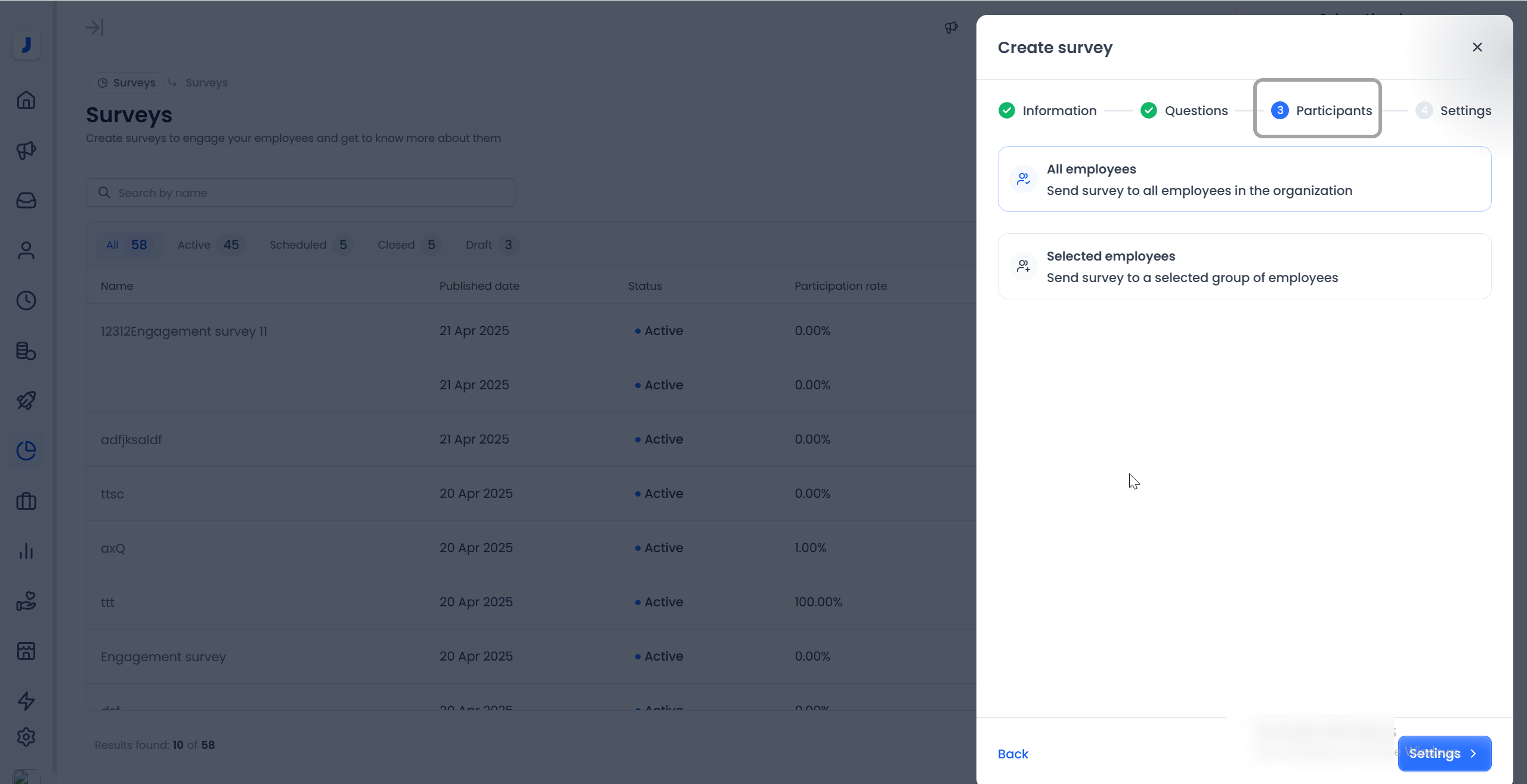Image resolution: width=1527 pixels, height=784 pixels.
Task: Close the Create survey panel
Action: pos(1477,47)
